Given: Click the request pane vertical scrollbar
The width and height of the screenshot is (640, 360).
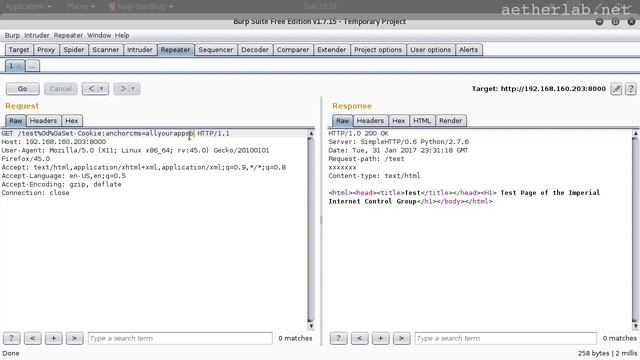Looking at the screenshot, I should coord(311,229).
